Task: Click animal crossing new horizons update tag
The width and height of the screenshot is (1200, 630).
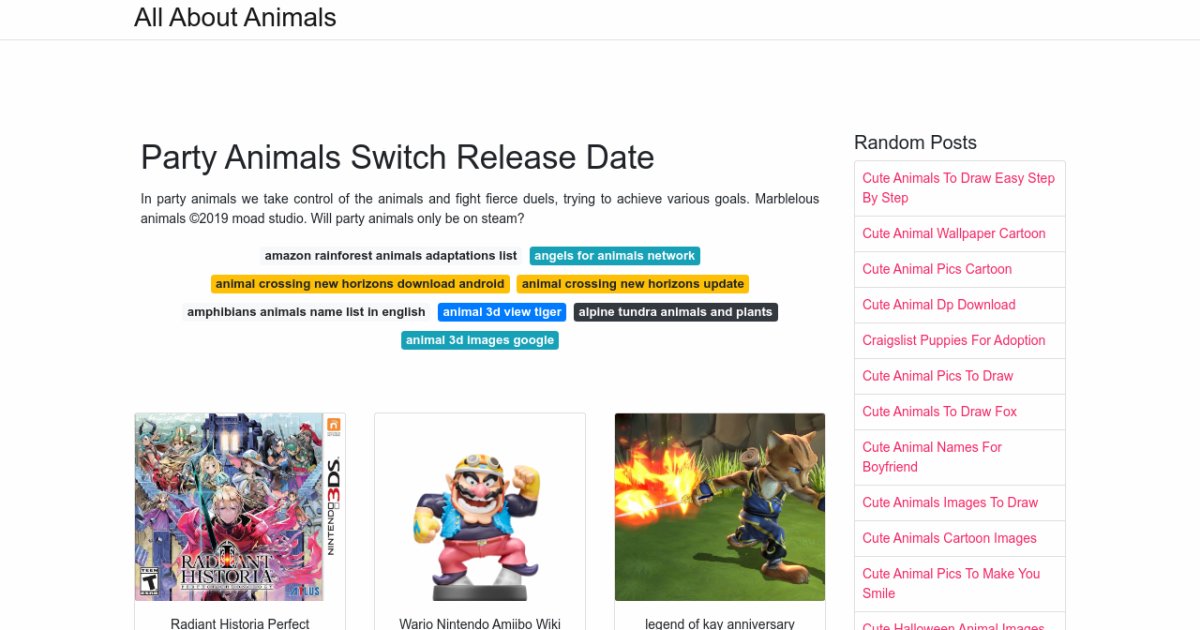Action: click(633, 284)
